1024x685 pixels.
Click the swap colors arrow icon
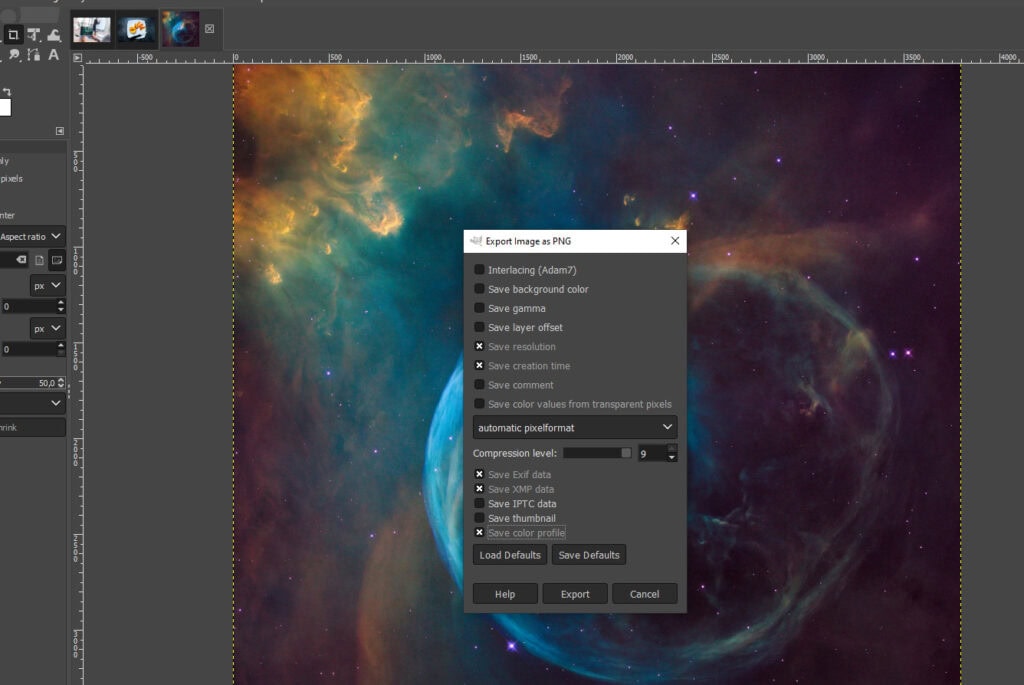[x=7, y=91]
